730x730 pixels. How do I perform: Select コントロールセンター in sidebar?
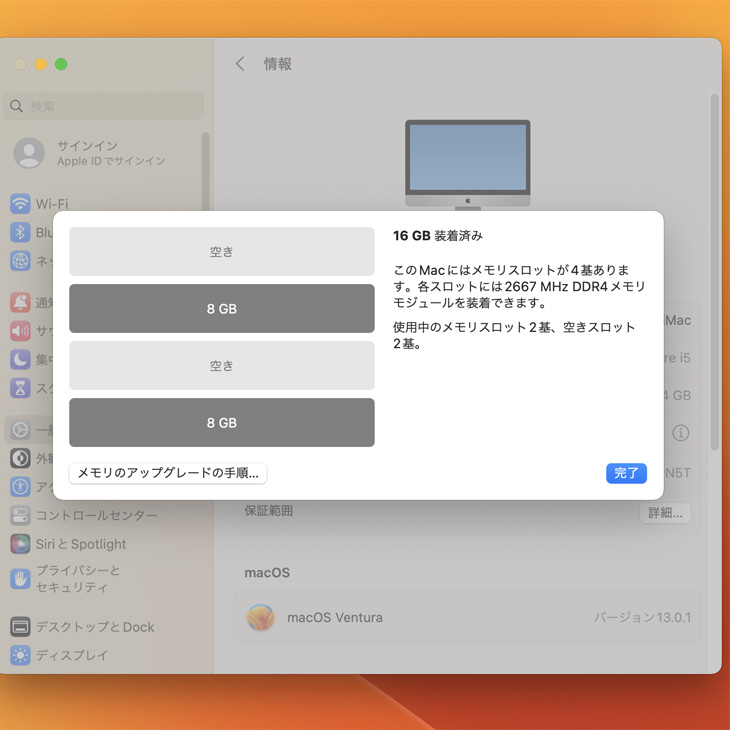click(x=97, y=515)
